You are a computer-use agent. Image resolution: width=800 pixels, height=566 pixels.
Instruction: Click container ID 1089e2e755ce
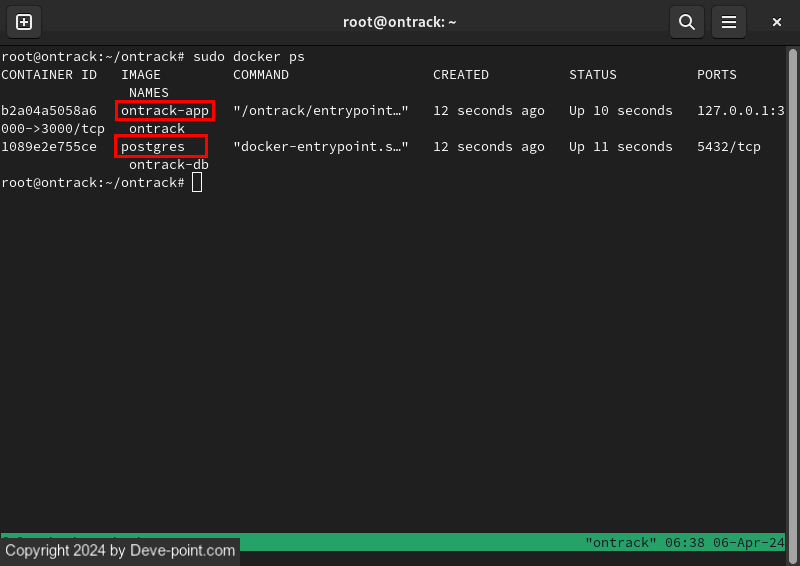coord(49,147)
